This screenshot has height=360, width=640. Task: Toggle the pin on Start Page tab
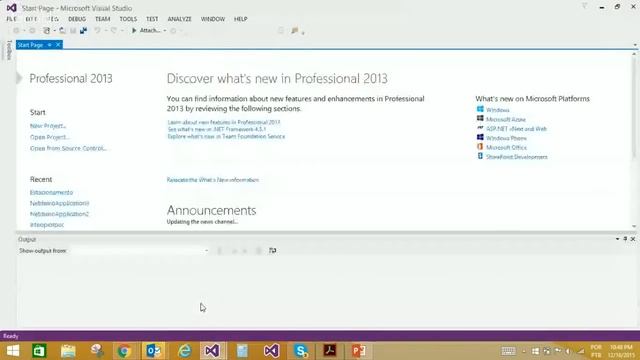click(x=49, y=45)
